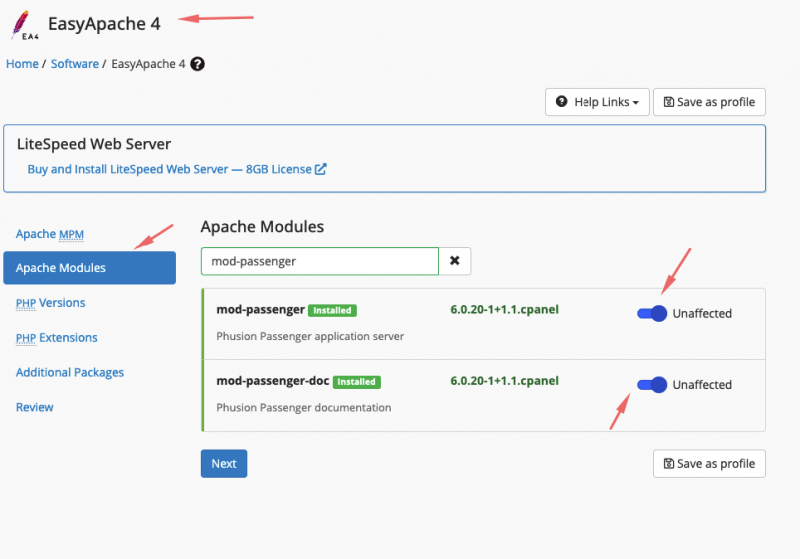
Task: Click the mod-passenger-doc module name
Action: 272,381
